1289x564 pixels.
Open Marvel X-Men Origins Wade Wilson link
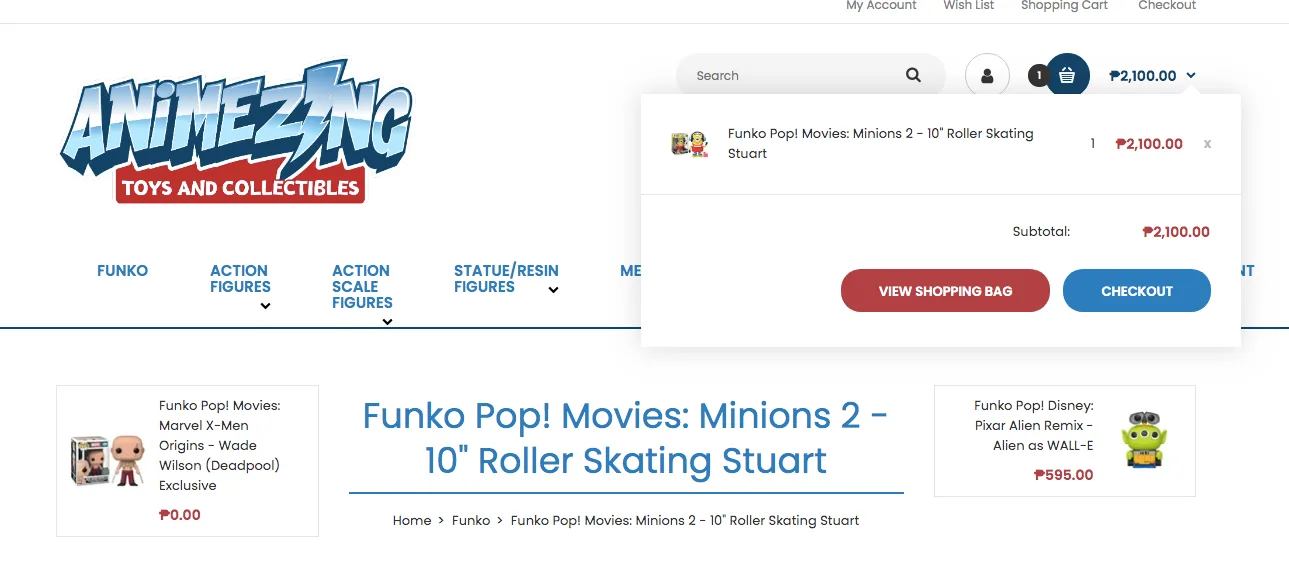tap(220, 446)
